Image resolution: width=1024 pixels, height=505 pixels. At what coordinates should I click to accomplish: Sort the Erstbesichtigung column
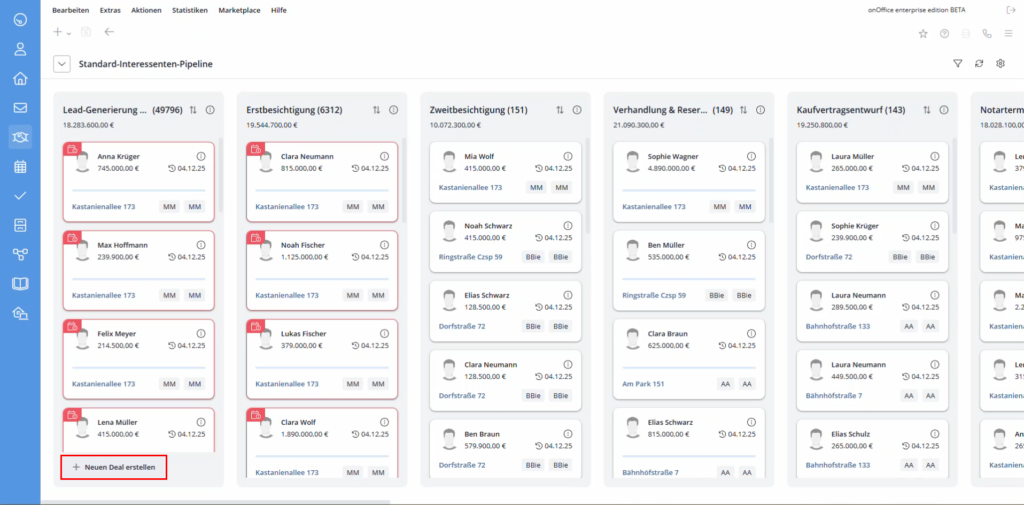376,110
